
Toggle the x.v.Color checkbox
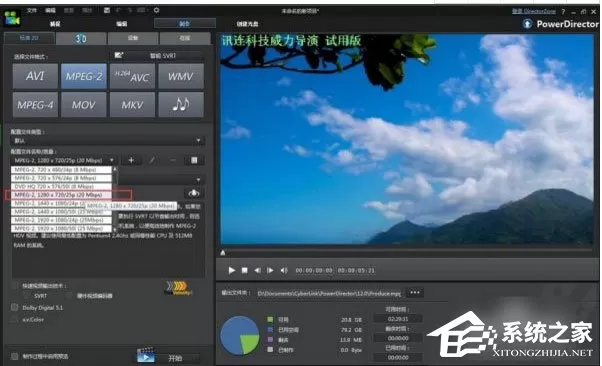tap(15, 319)
